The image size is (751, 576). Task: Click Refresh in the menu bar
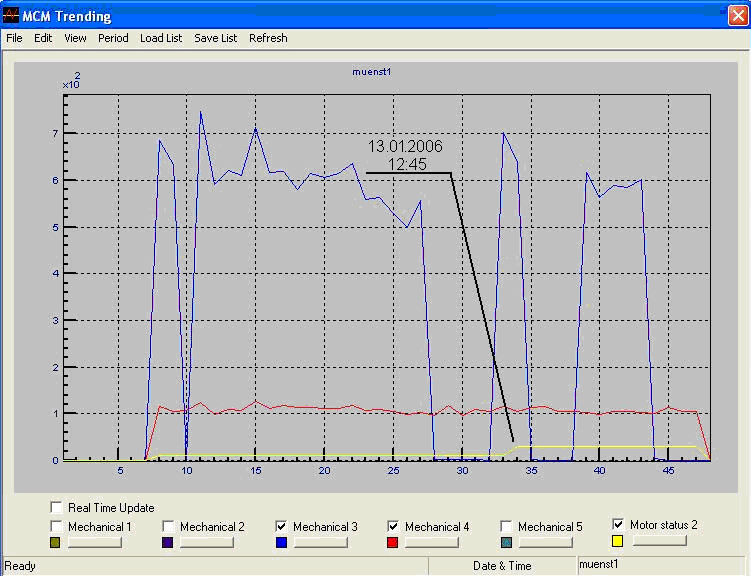(x=268, y=38)
